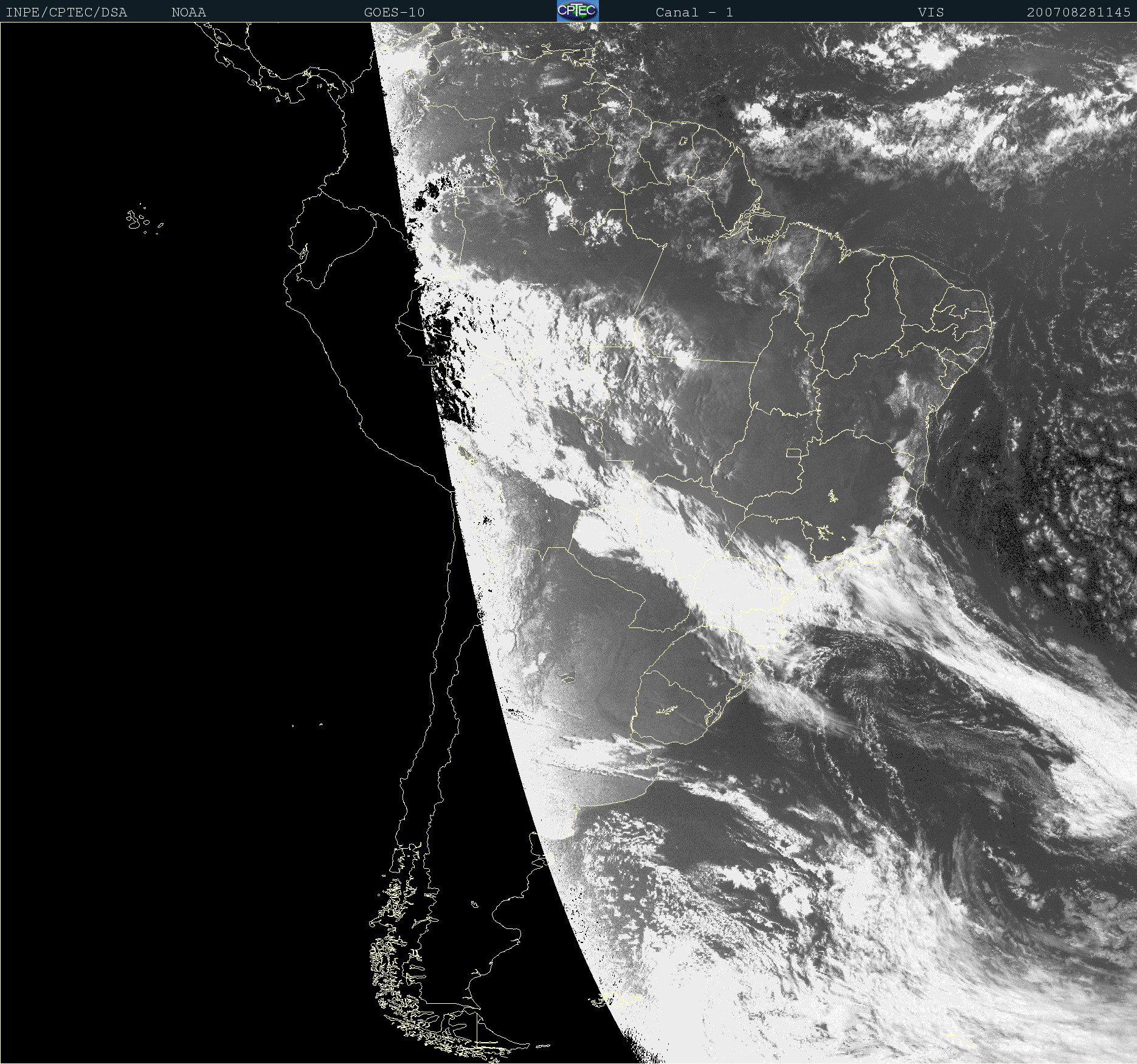Viewport: 1137px width, 1064px height.
Task: Select the small Federal District rectangle in Brazil
Action: (x=793, y=453)
